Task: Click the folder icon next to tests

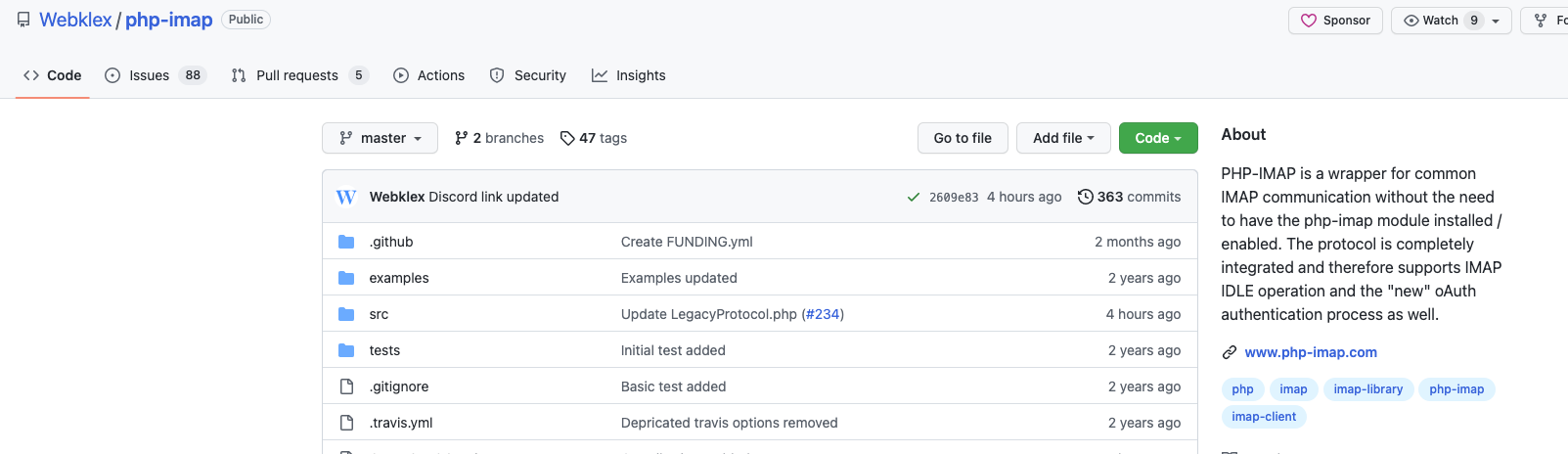Action: point(346,350)
